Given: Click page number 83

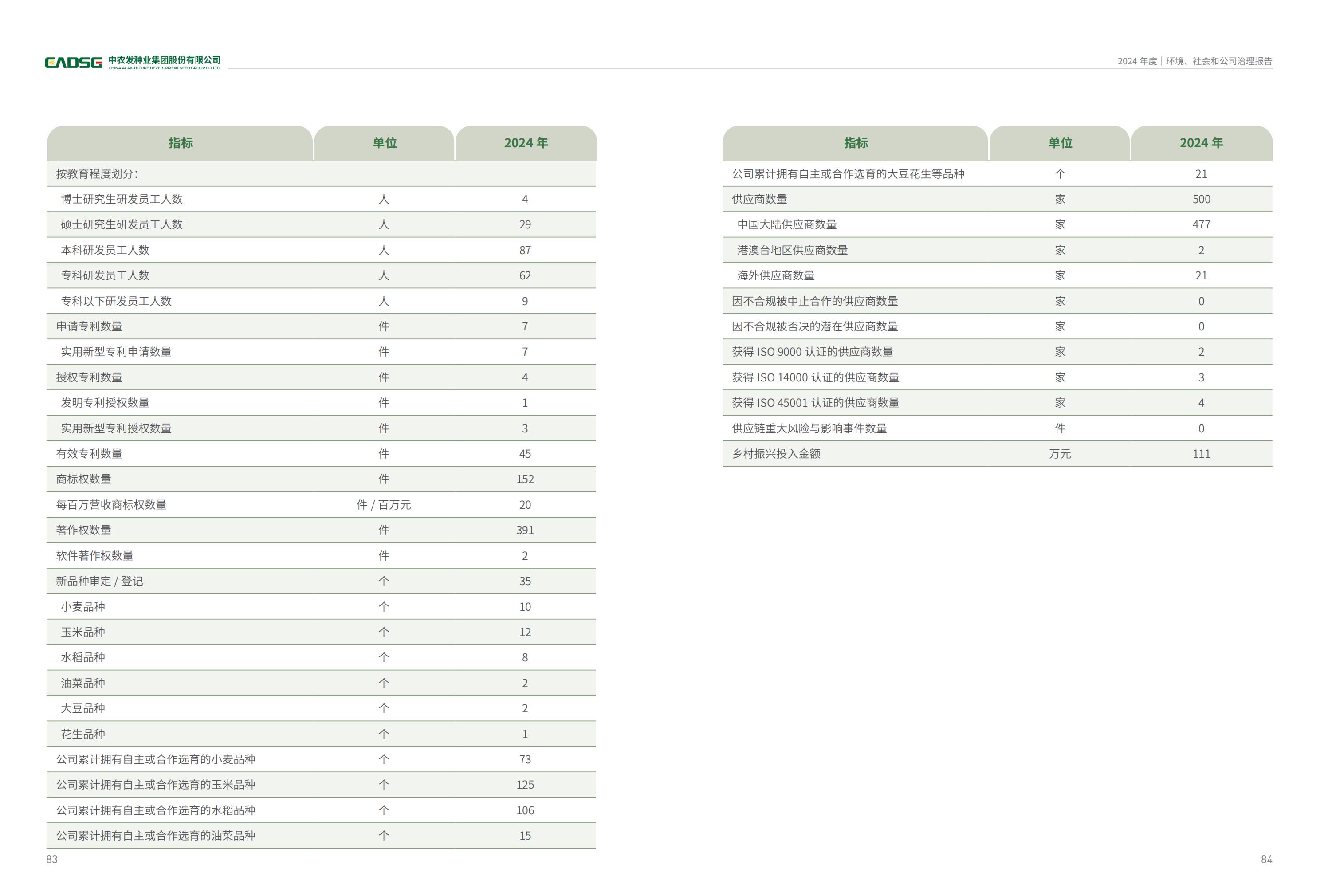Looking at the screenshot, I should point(52,860).
